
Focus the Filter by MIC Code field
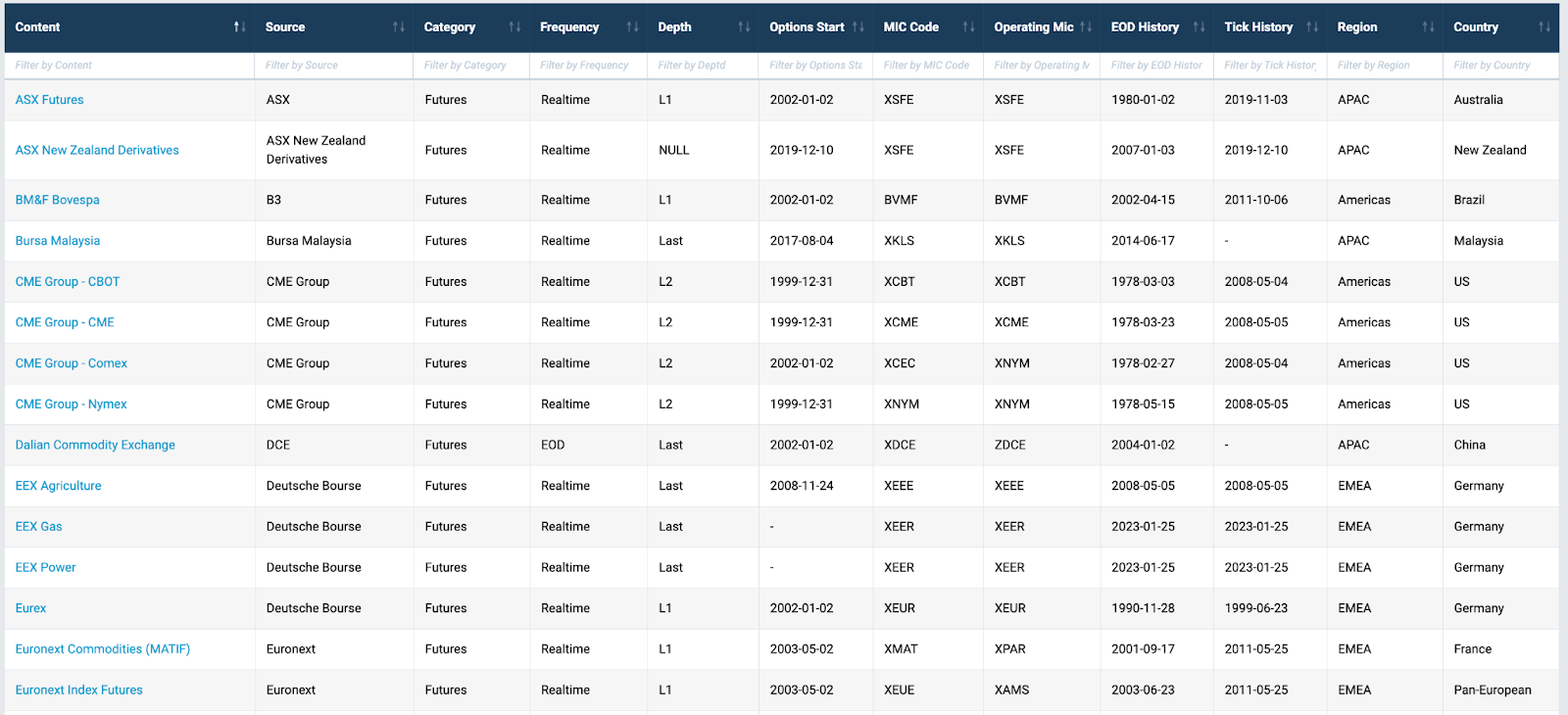tap(927, 66)
